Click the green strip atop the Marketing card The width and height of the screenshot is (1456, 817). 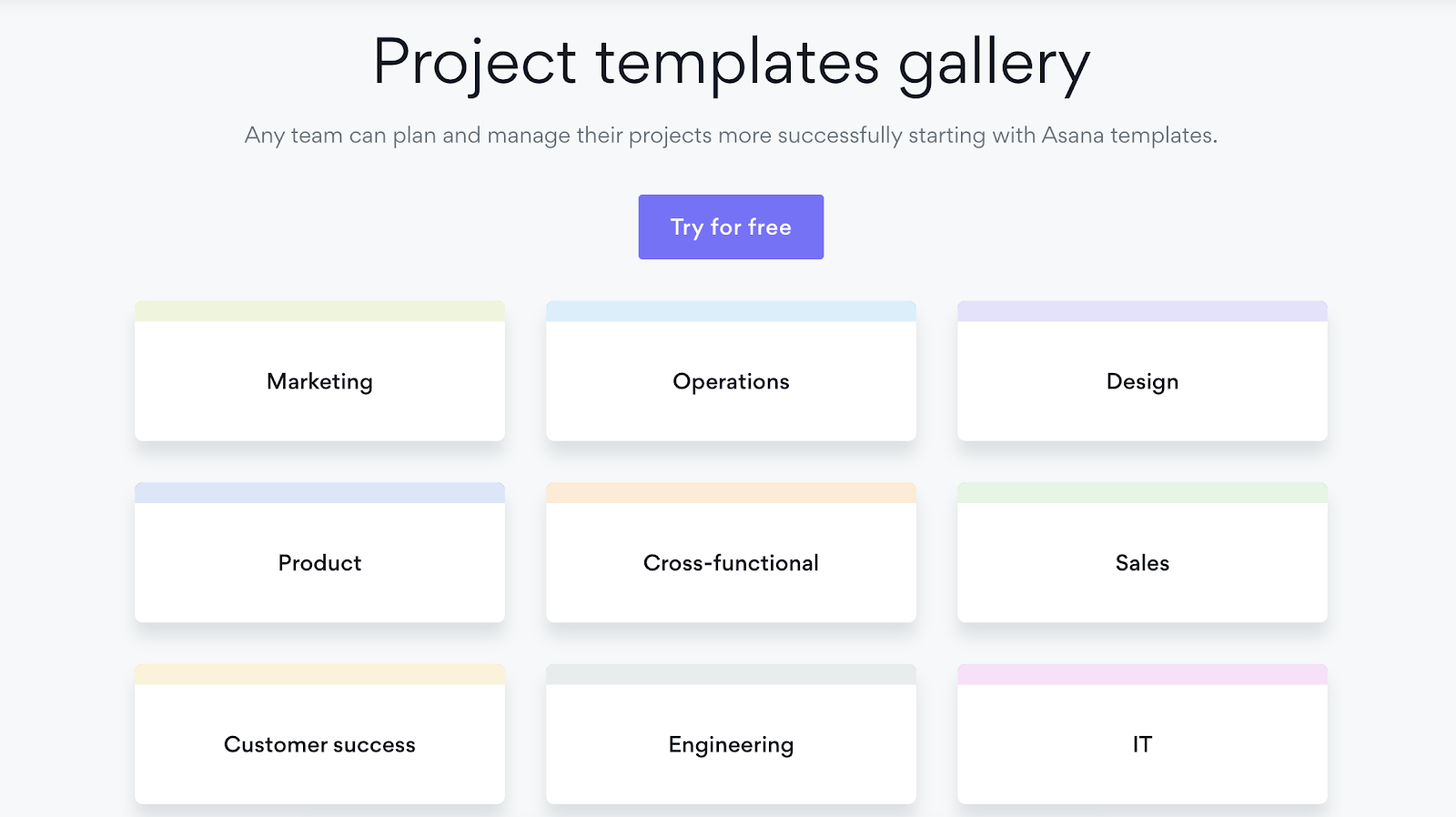coord(319,311)
